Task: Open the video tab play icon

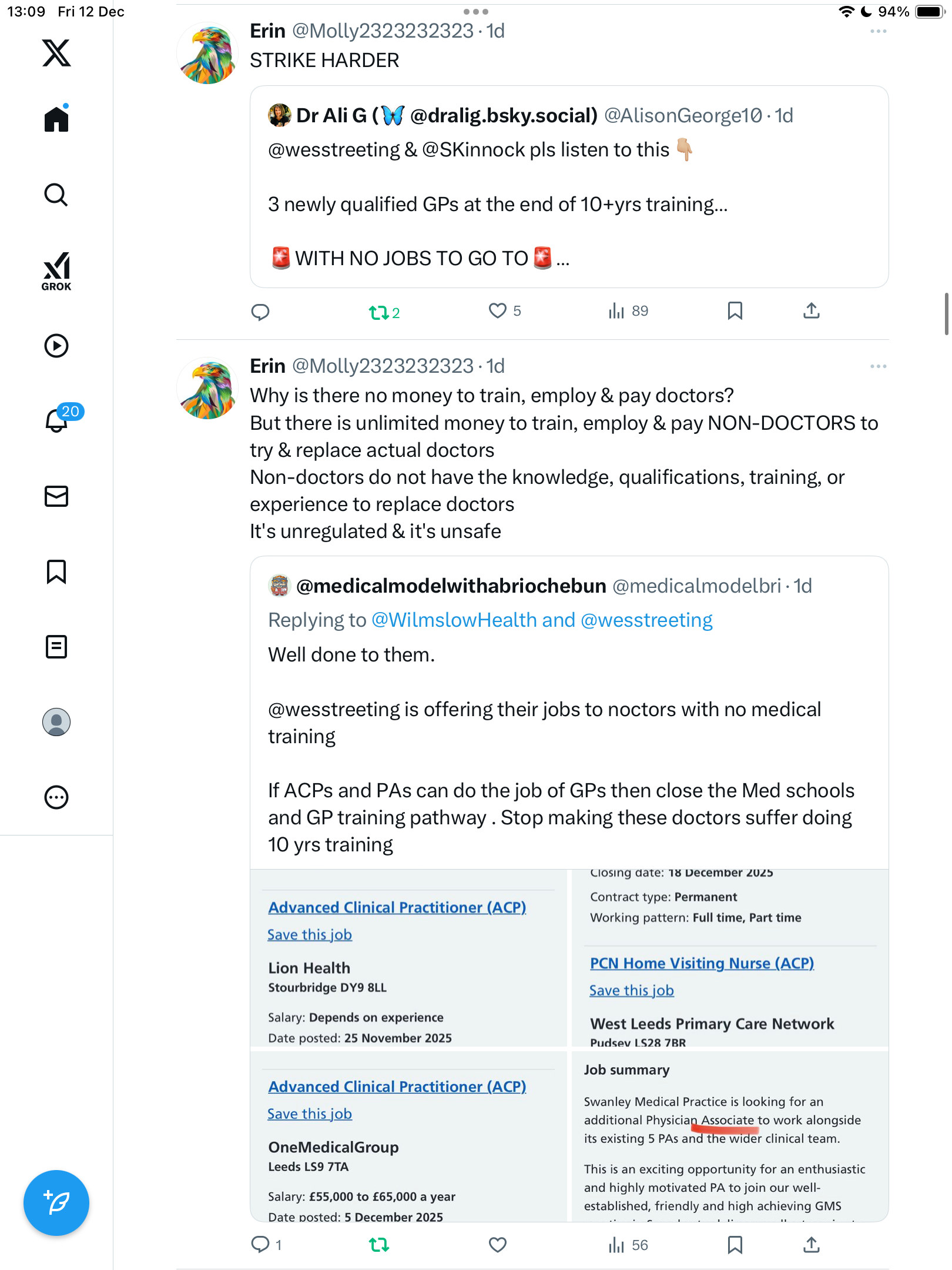Action: point(56,346)
